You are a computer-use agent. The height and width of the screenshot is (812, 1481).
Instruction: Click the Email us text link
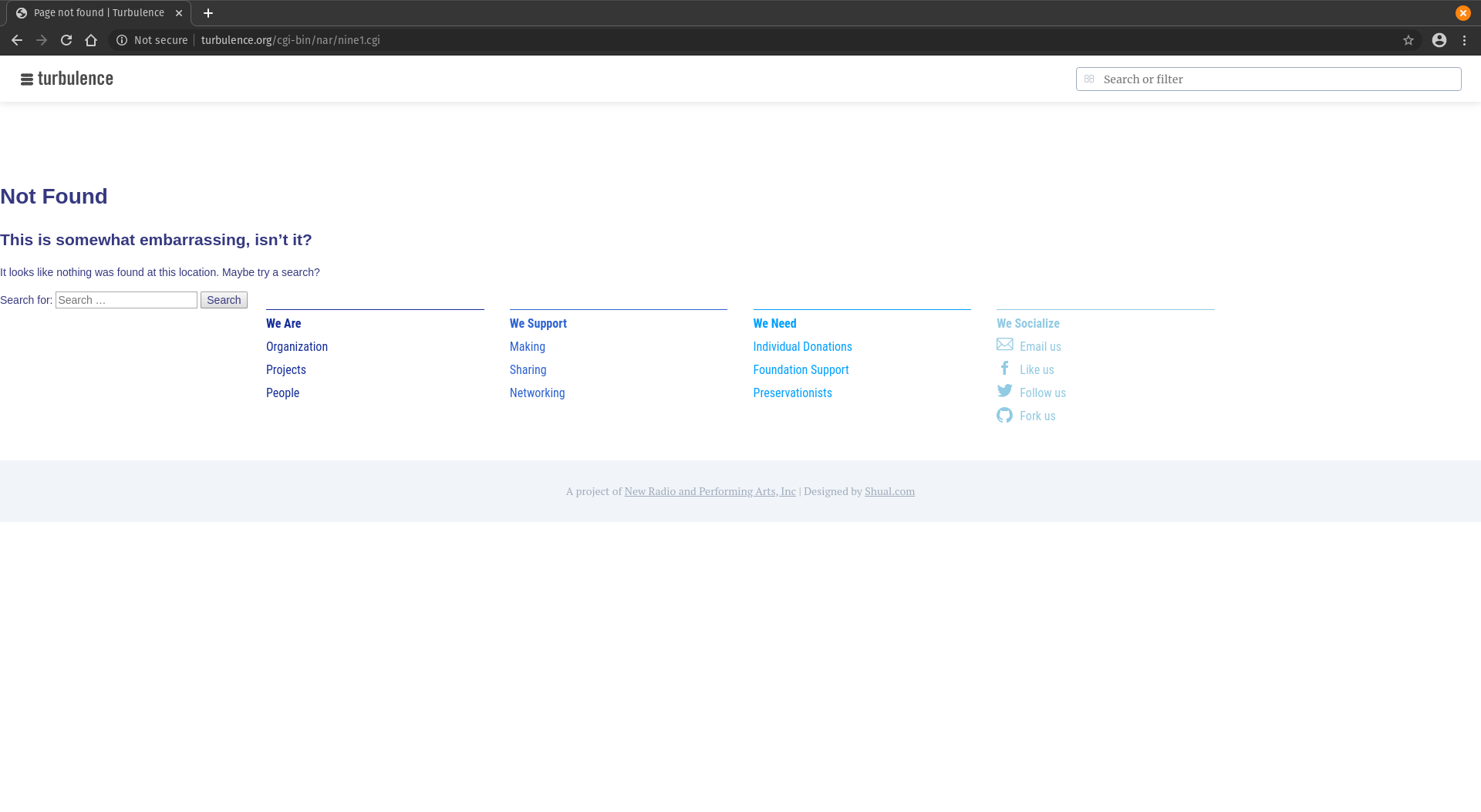(1041, 347)
